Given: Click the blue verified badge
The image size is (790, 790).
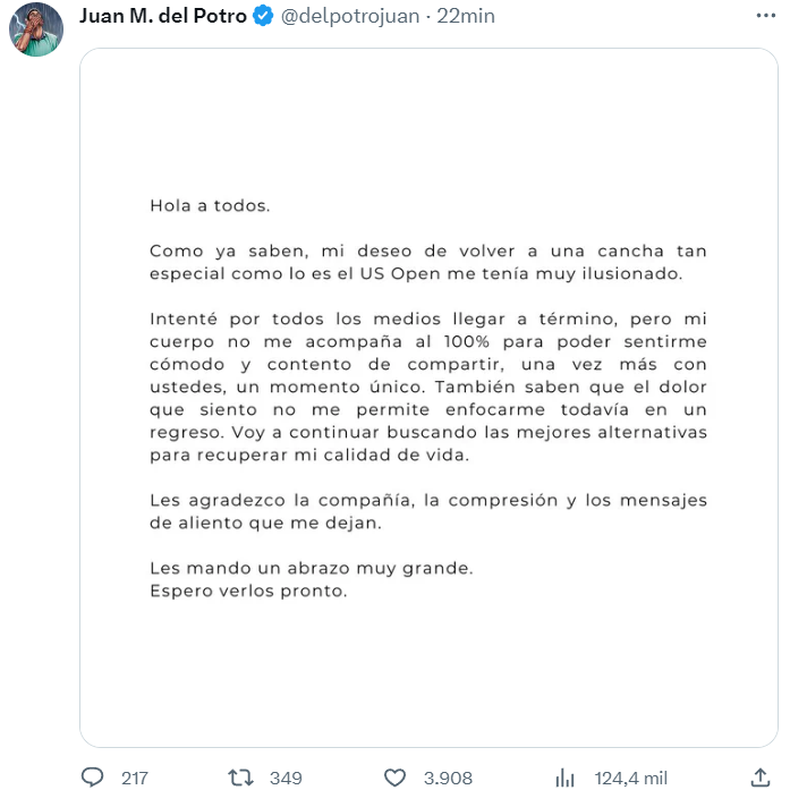Looking at the screenshot, I should pyautogui.click(x=262, y=16).
